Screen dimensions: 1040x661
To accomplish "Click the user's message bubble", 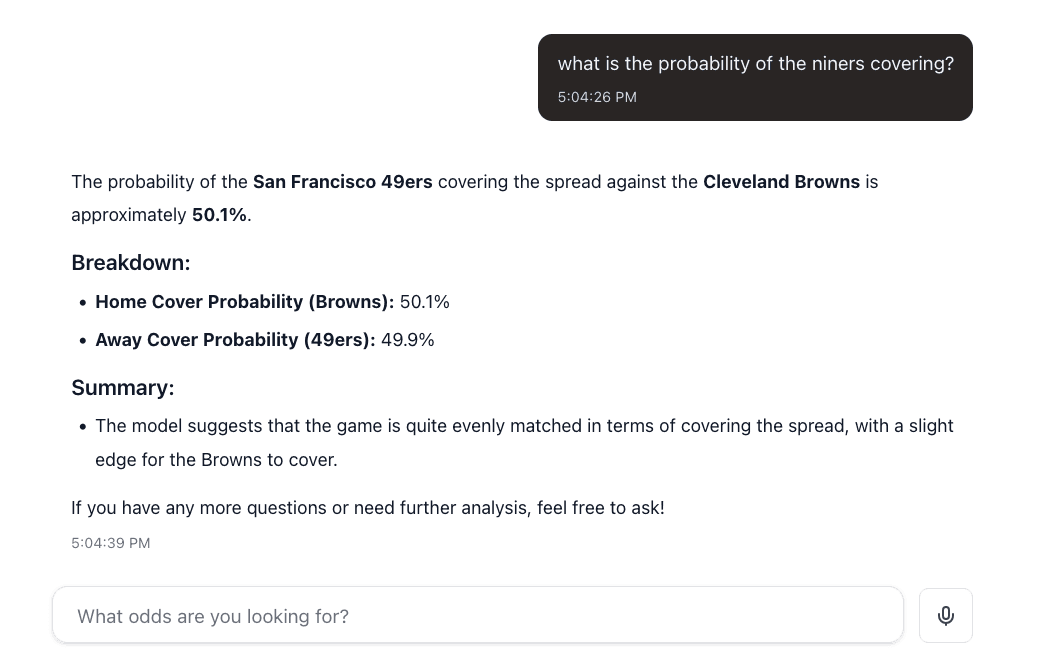I will pyautogui.click(x=755, y=77).
